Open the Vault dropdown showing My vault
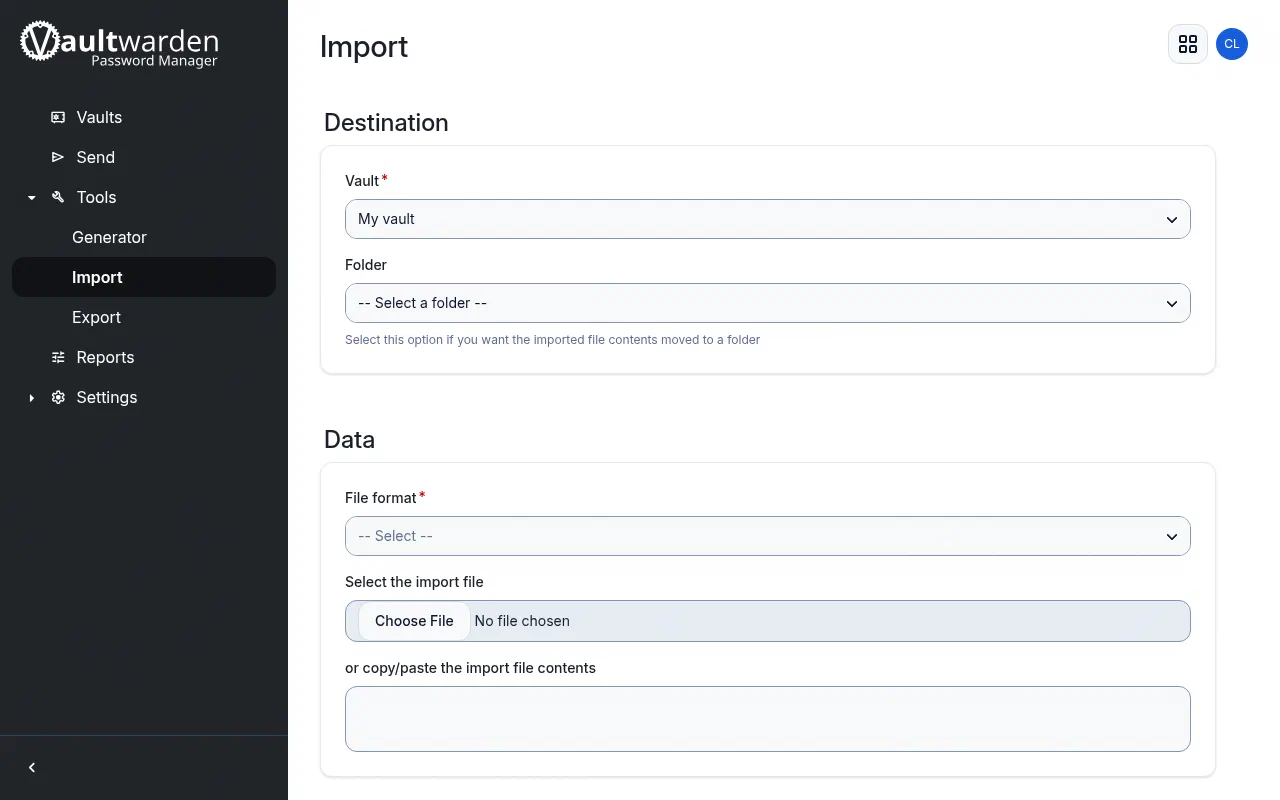 point(768,219)
